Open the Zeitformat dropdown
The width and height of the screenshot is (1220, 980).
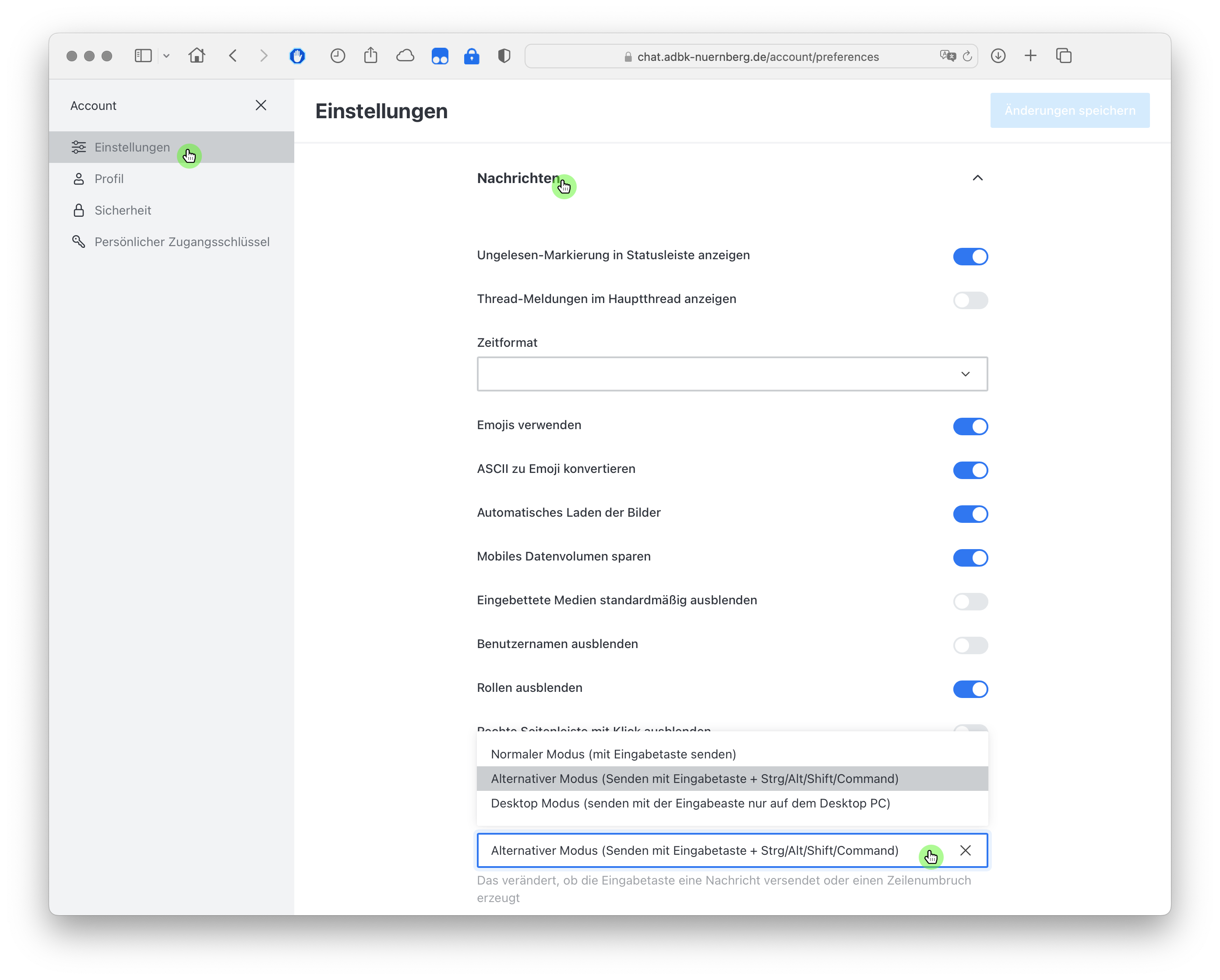(x=732, y=374)
